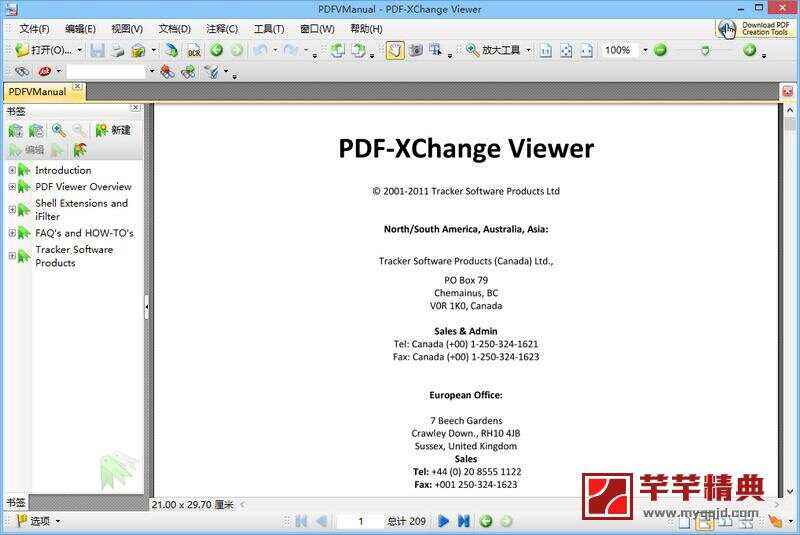
Task: Click the zoom slider handle
Action: [705, 50]
